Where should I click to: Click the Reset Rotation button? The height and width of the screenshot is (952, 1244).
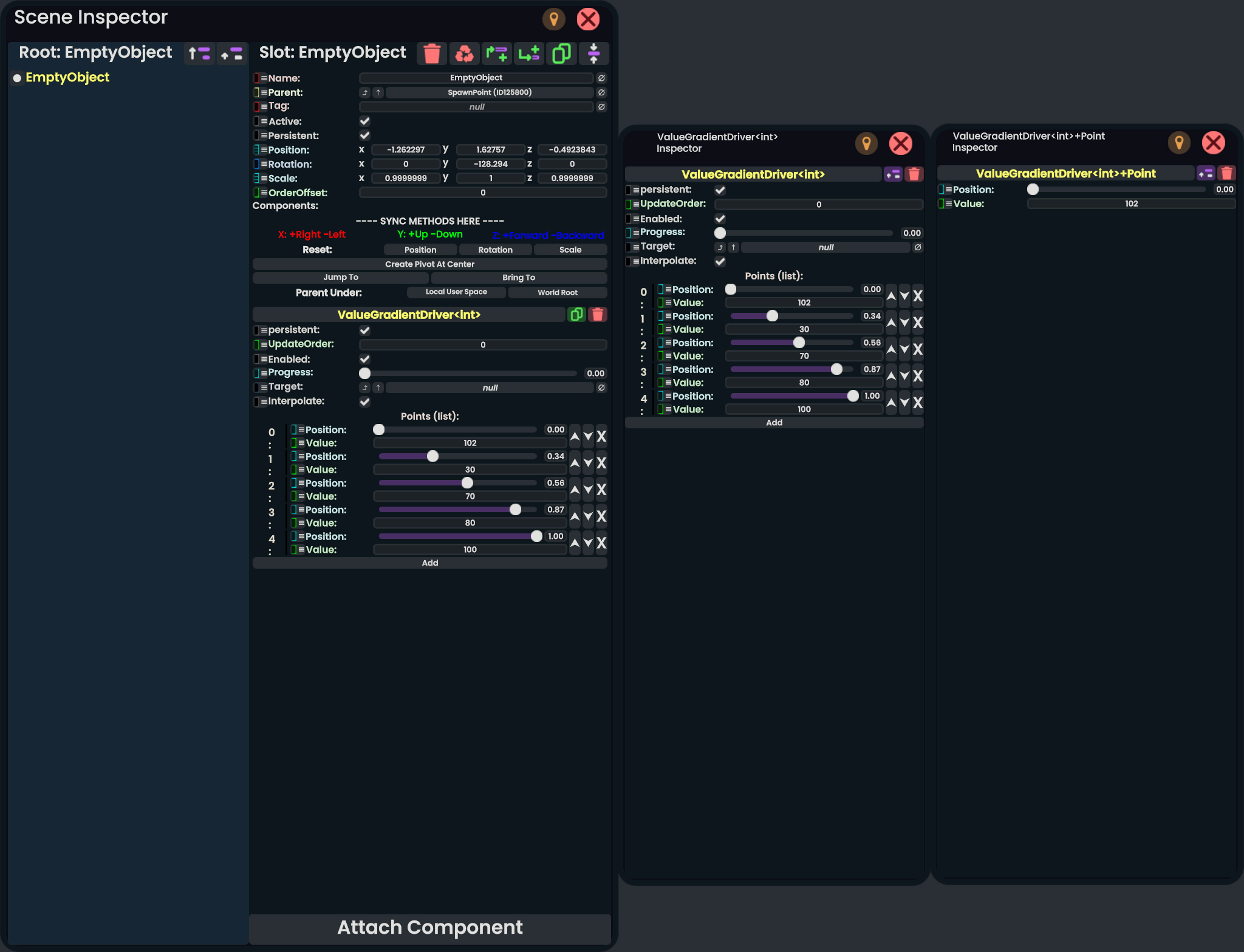[x=495, y=250]
